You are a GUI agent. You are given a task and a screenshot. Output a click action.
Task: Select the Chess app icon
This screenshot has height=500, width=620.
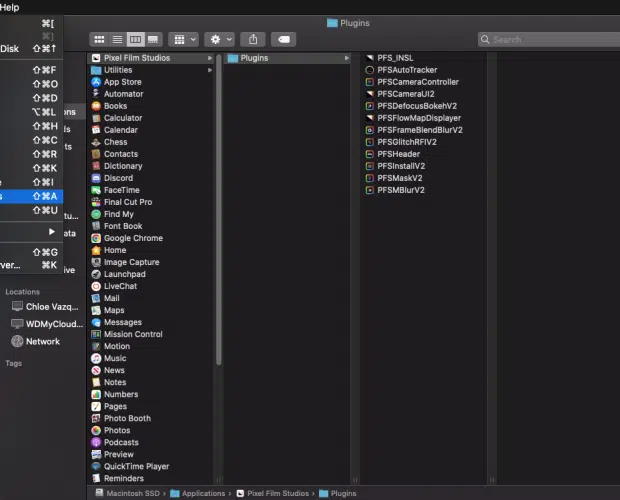pyautogui.click(x=96, y=142)
